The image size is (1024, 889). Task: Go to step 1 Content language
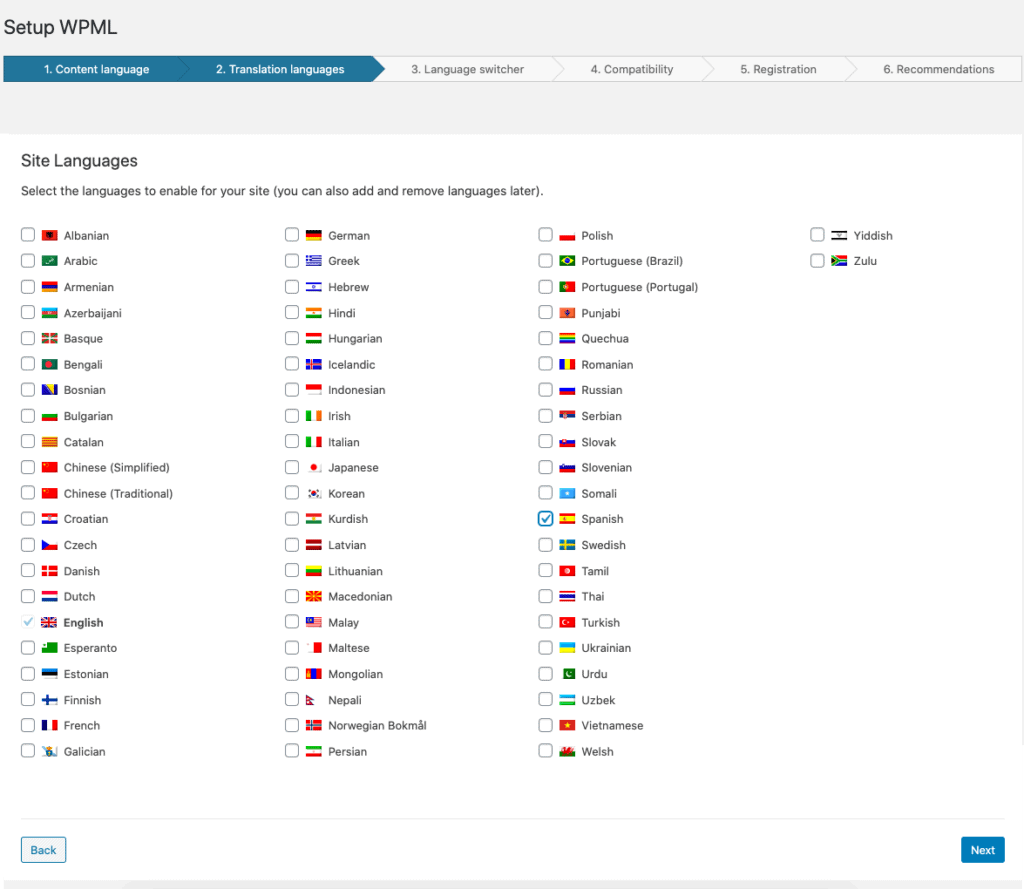(x=96, y=69)
